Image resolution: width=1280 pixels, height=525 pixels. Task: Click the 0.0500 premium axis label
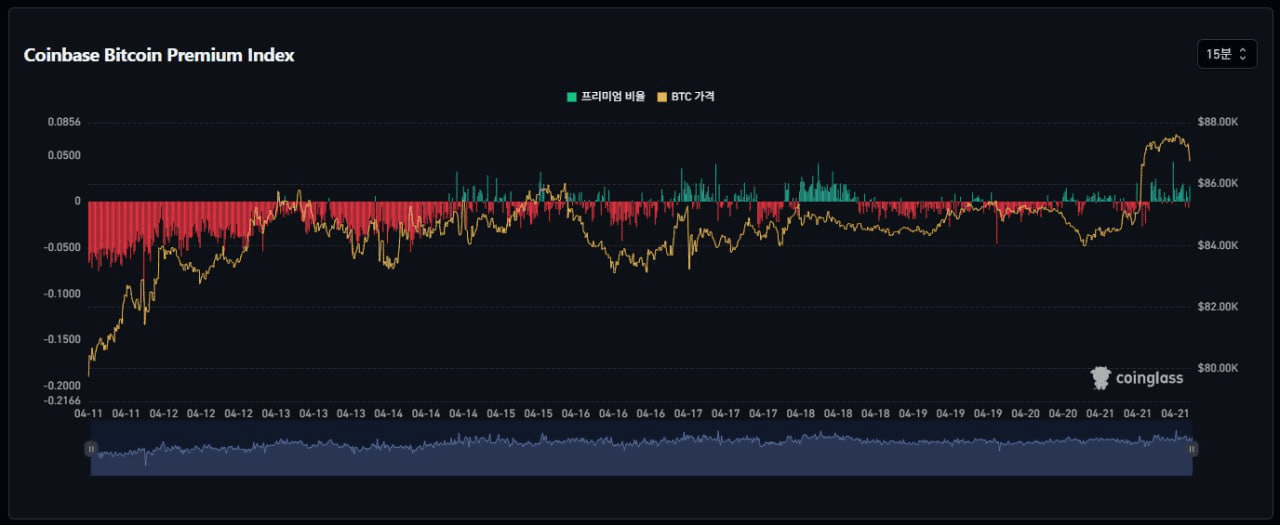coord(64,155)
